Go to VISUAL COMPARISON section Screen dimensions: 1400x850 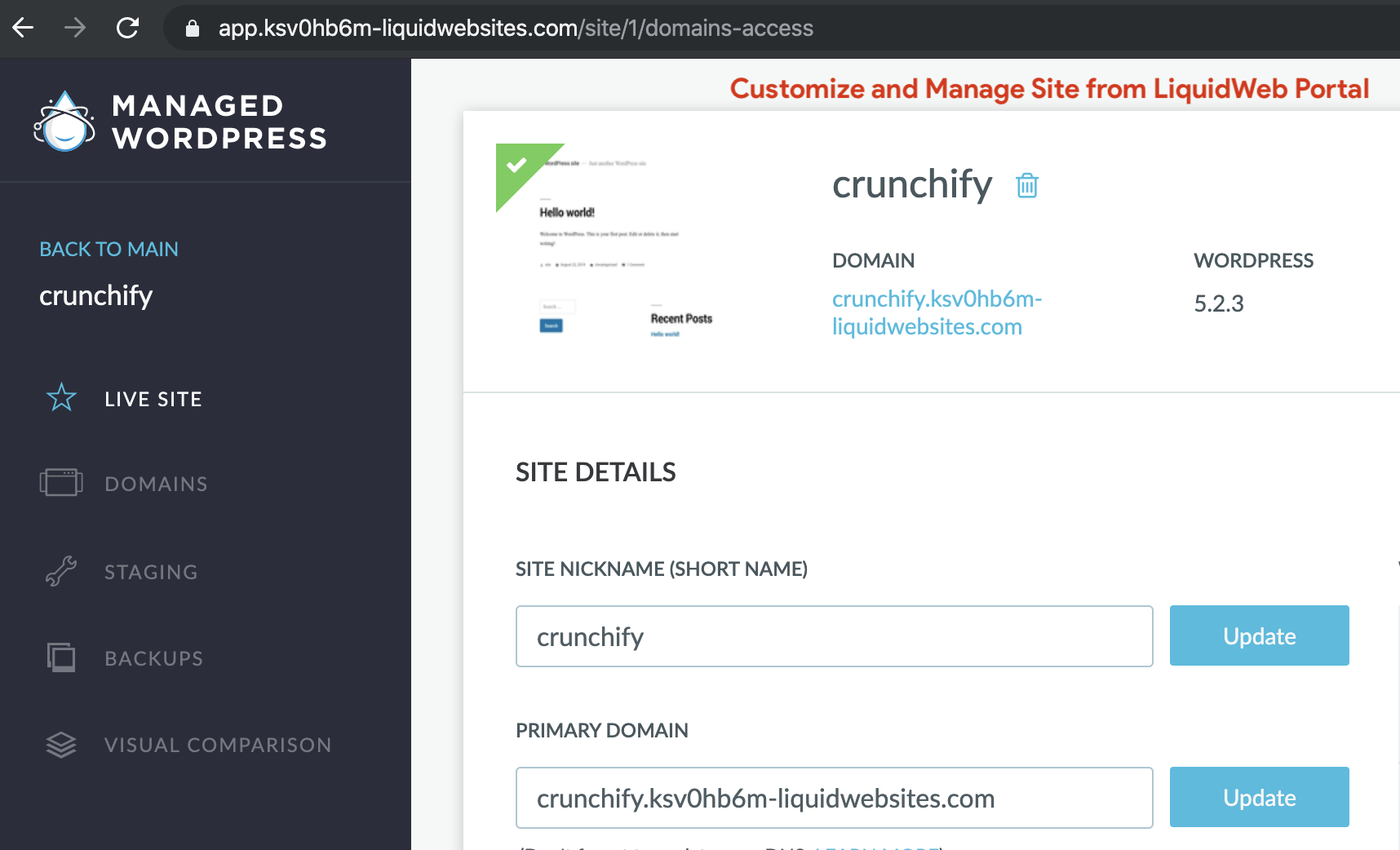click(x=218, y=745)
